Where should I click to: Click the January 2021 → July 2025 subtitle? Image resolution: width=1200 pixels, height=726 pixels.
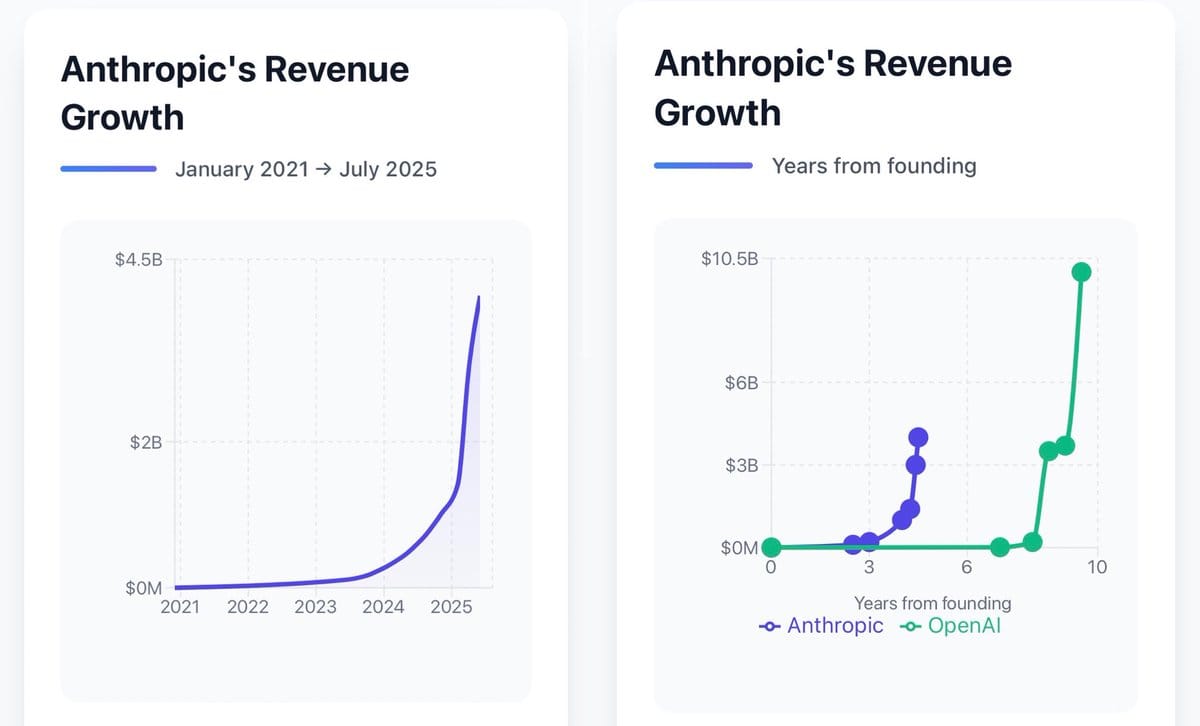(306, 169)
